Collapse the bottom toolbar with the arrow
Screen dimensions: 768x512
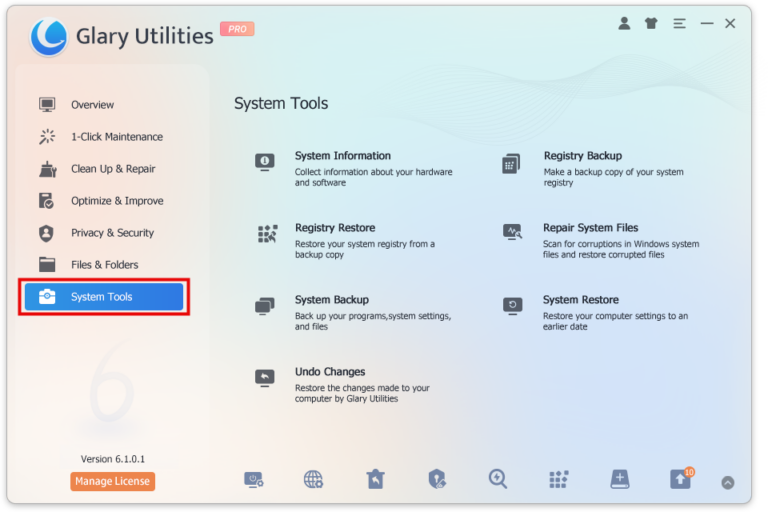click(728, 482)
